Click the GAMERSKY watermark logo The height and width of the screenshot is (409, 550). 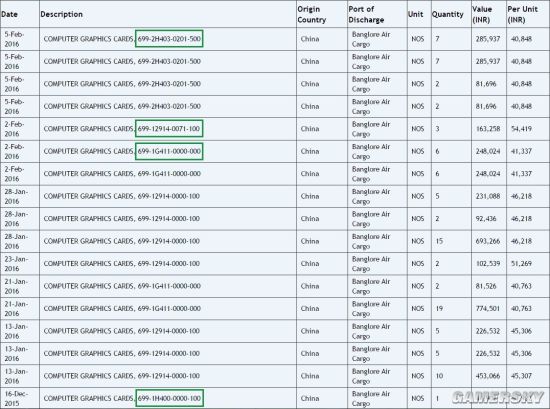click(x=498, y=397)
